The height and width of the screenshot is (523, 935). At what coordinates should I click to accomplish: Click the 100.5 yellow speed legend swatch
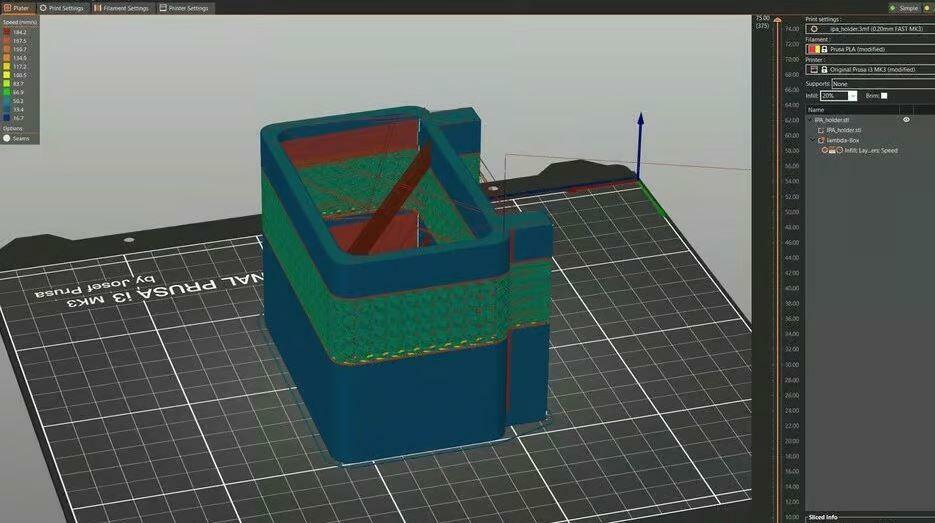click(x=7, y=75)
